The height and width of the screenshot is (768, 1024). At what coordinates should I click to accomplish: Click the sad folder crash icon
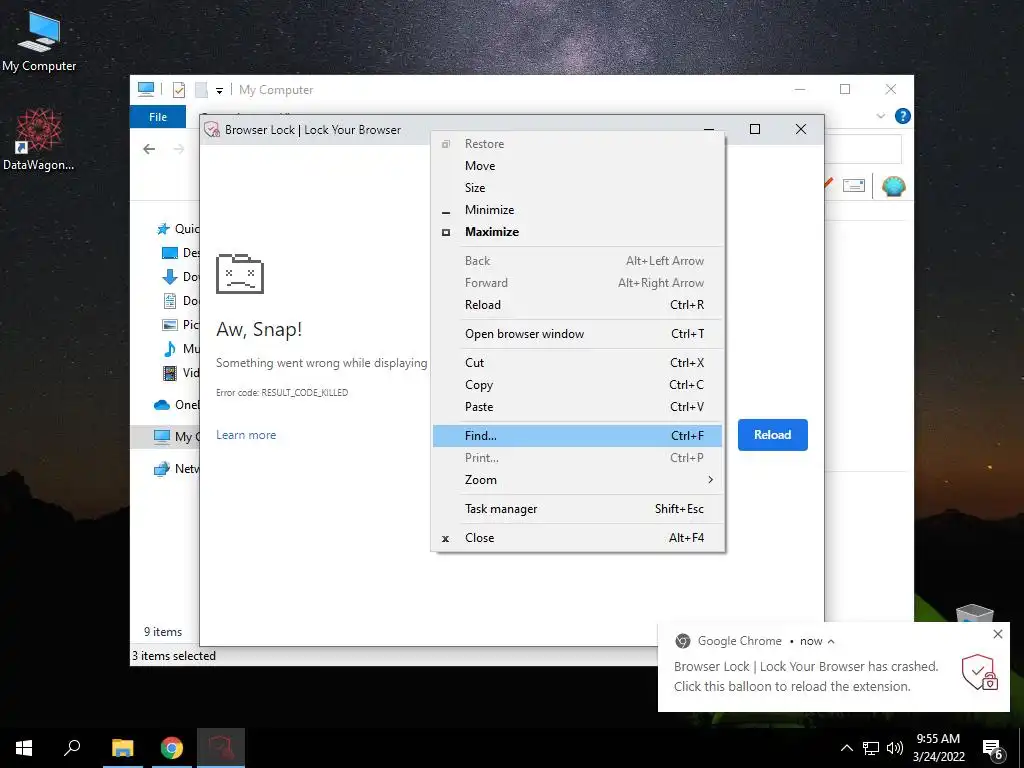pyautogui.click(x=240, y=274)
